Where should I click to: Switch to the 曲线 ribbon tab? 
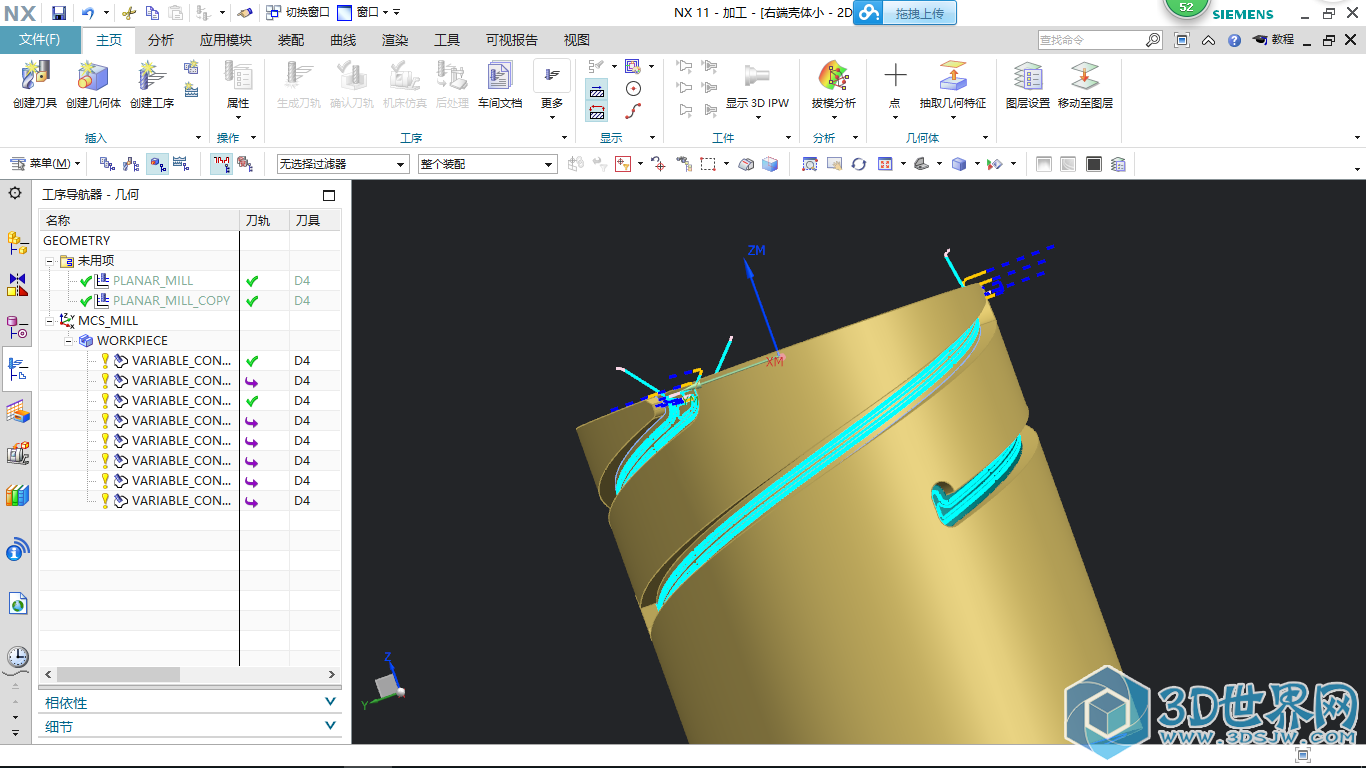click(x=343, y=40)
